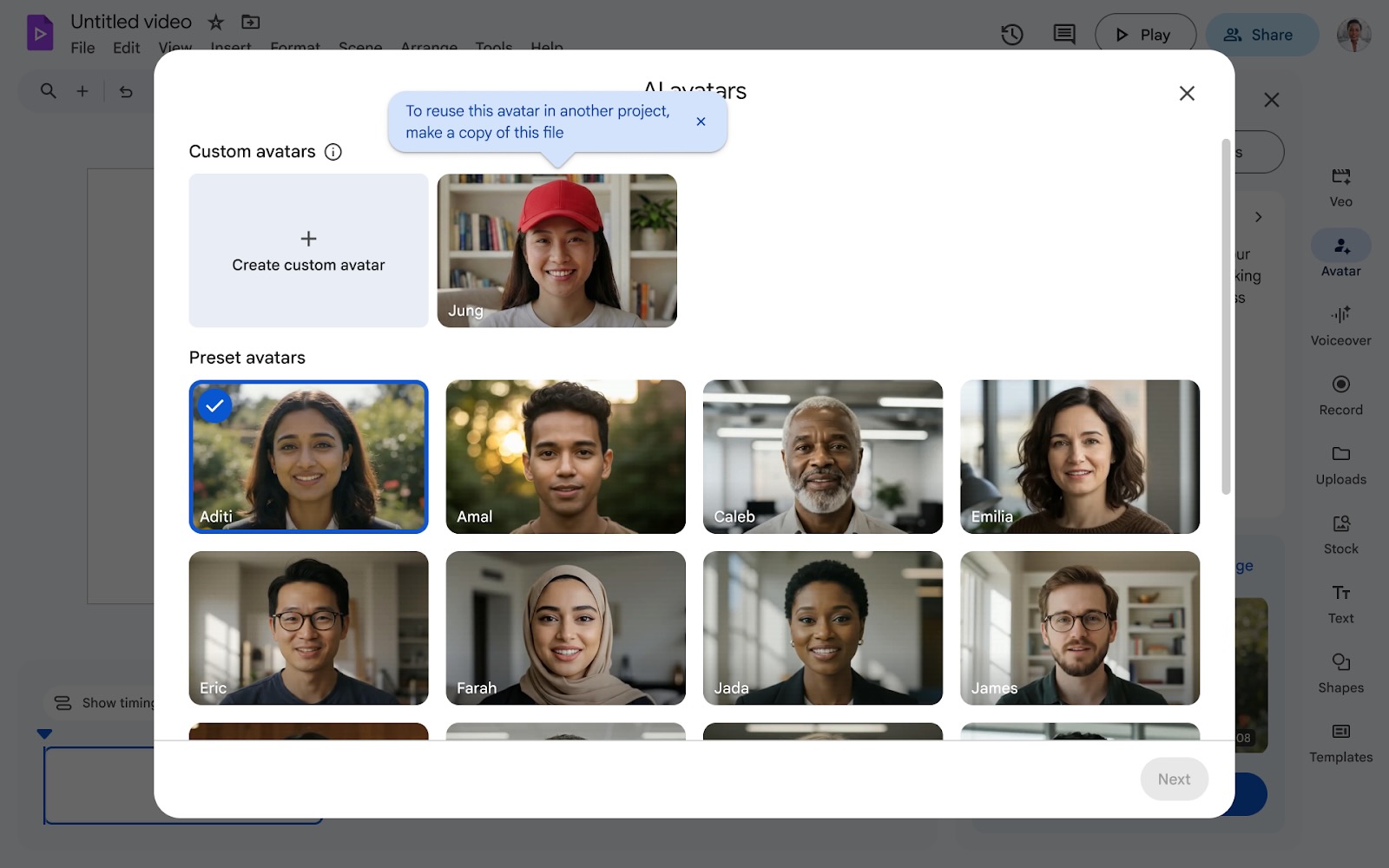Click the Jung custom avatar thumbnail
The image size is (1389, 868).
(x=556, y=251)
